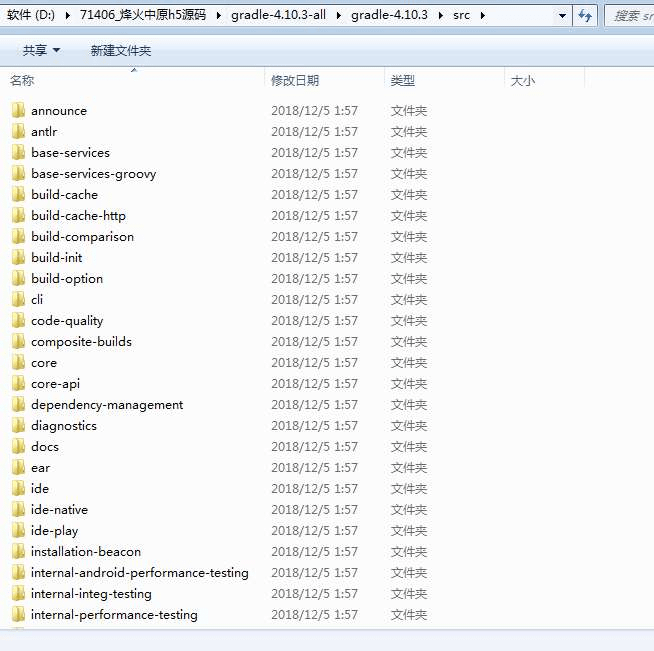654x651 pixels.
Task: Open the address bar history dropdown arrow
Action: coord(562,16)
